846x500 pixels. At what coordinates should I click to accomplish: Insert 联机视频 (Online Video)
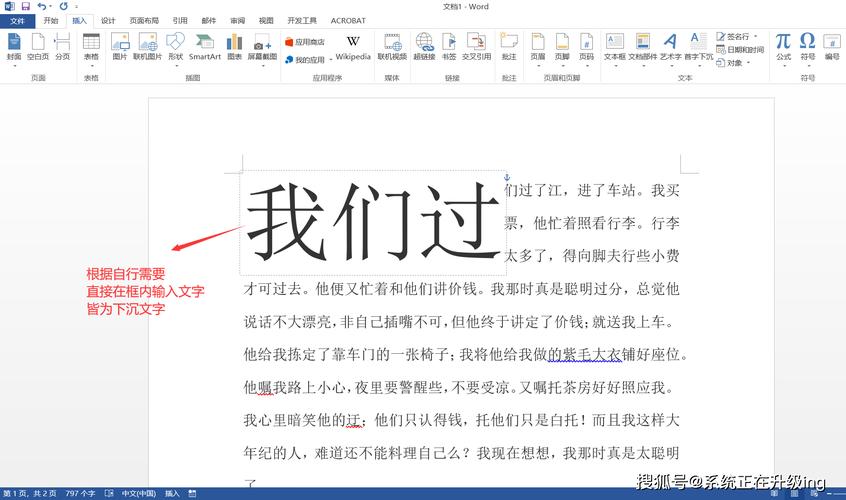pos(392,46)
